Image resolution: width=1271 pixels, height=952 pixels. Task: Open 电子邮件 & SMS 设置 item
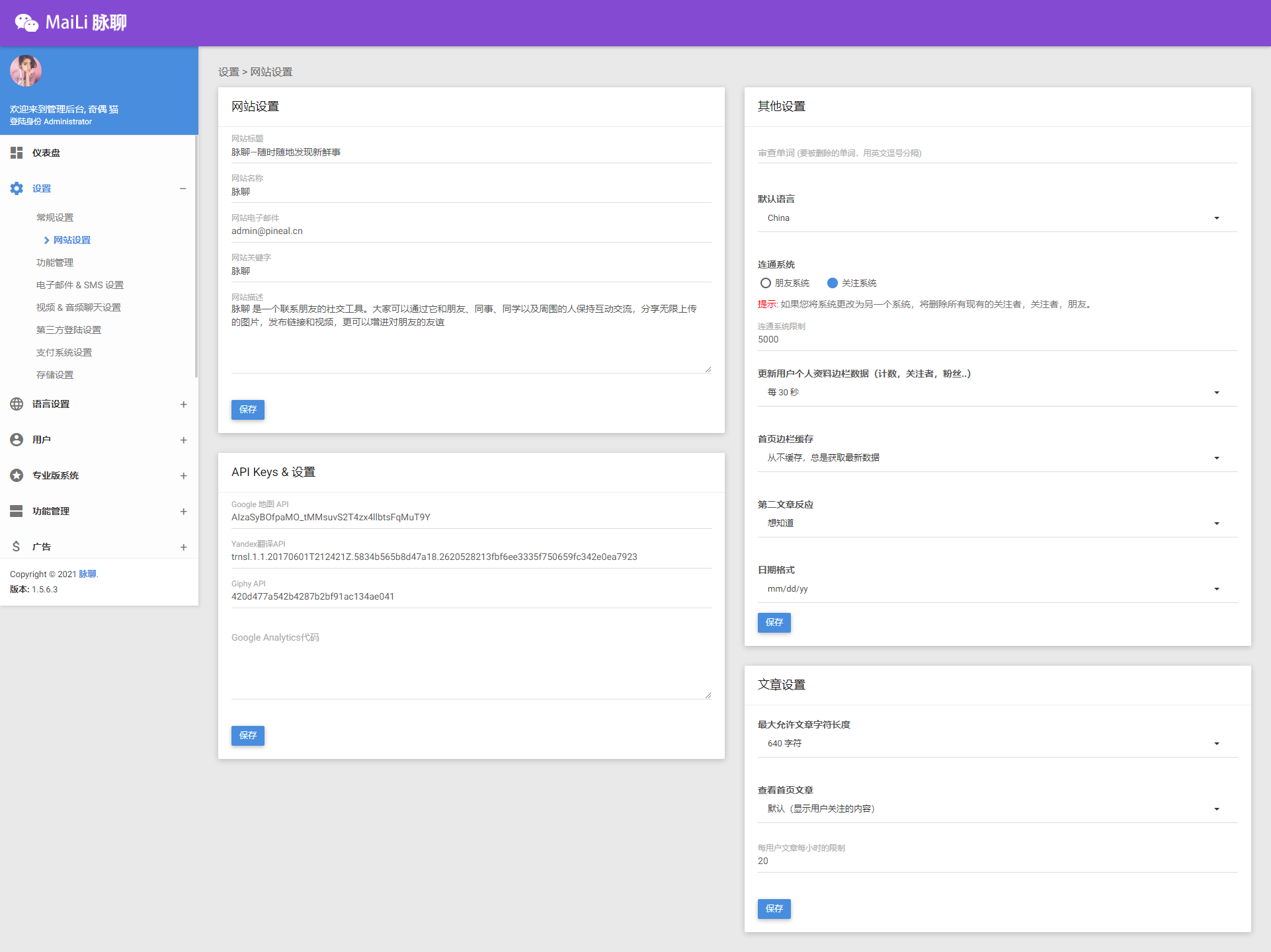(80, 285)
